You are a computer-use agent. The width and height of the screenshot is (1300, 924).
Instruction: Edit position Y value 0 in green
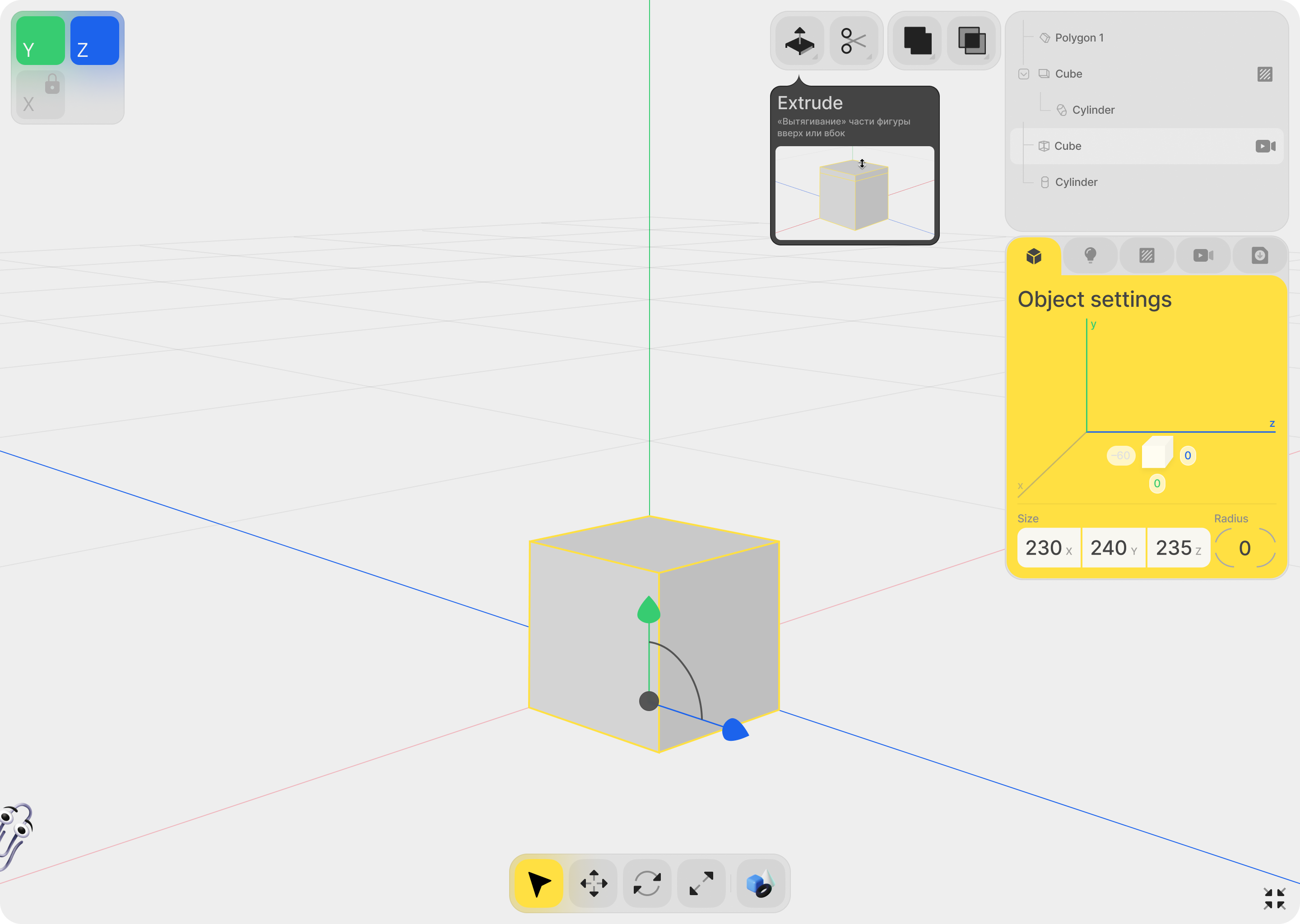(1156, 484)
